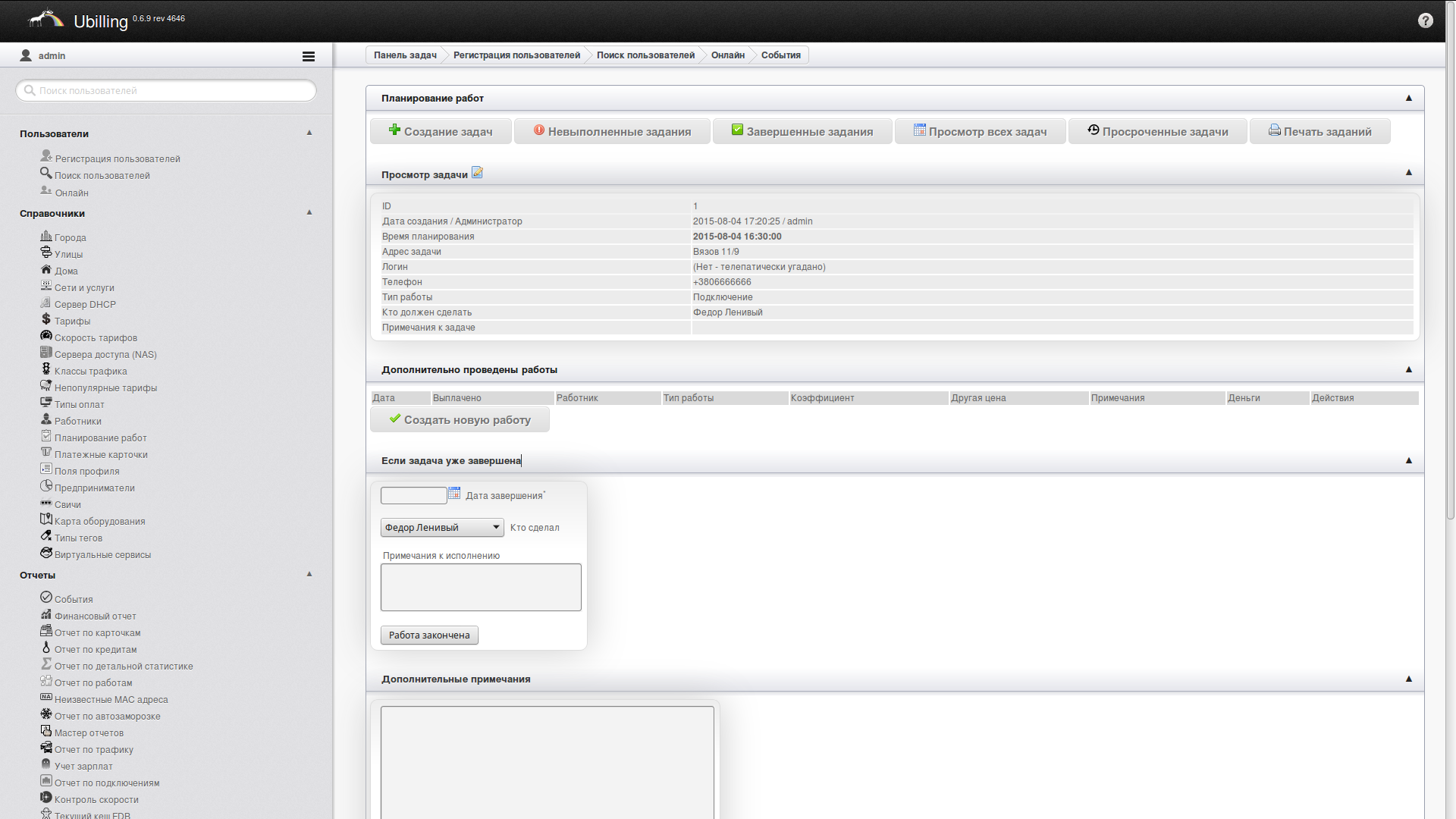Viewport: 1456px width, 819px height.
Task: Open the calendar date picker icon
Action: coord(454,494)
